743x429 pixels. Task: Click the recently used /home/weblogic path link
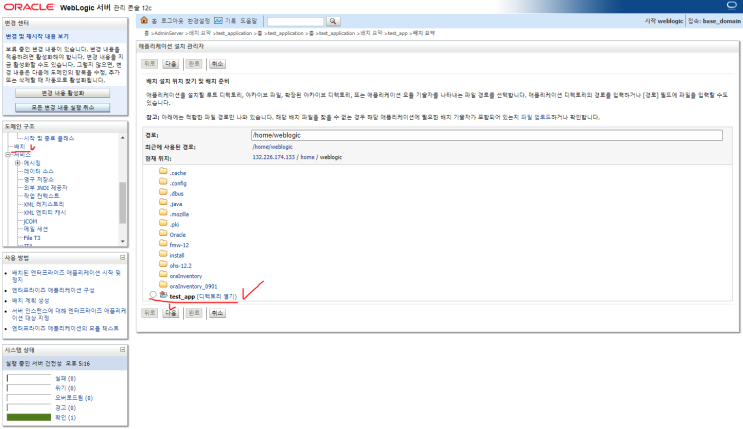[272, 147]
